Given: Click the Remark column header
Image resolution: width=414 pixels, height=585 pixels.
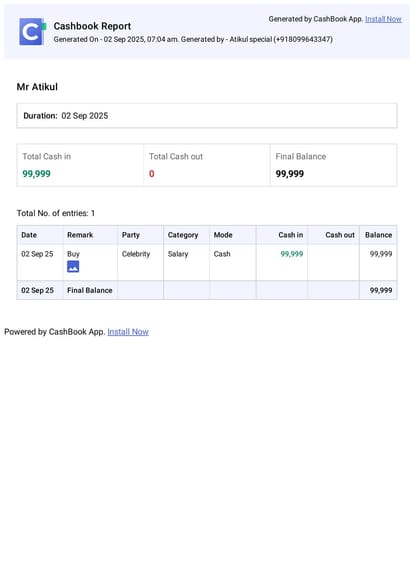Looking at the screenshot, I should tap(80, 235).
